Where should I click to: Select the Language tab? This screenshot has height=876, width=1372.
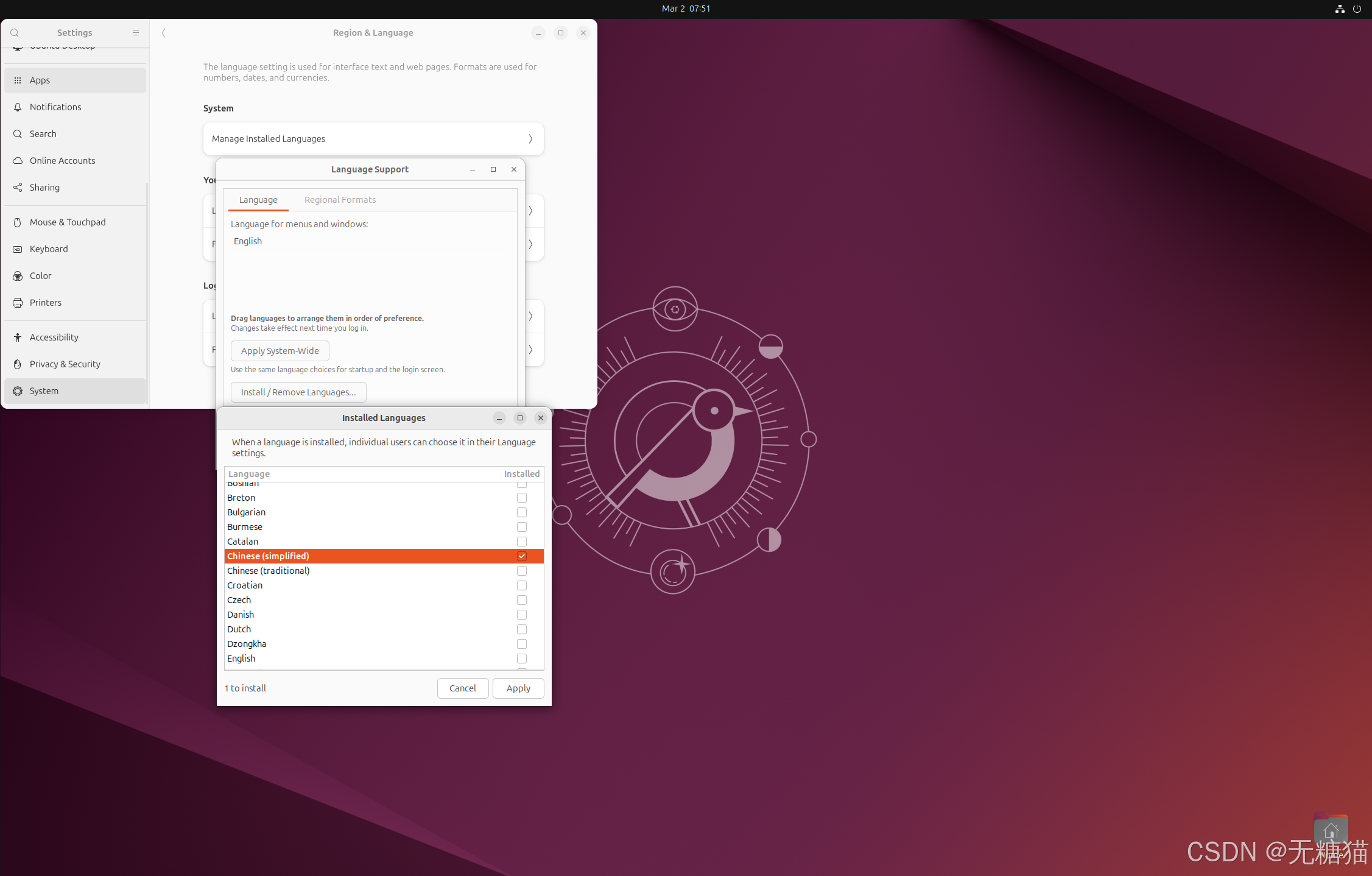(x=258, y=200)
